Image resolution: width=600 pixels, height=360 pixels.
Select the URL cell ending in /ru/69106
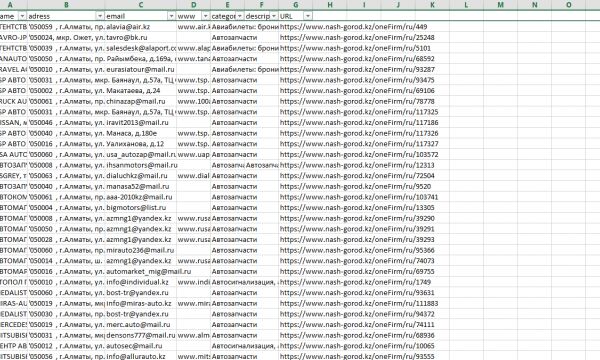(296, 91)
